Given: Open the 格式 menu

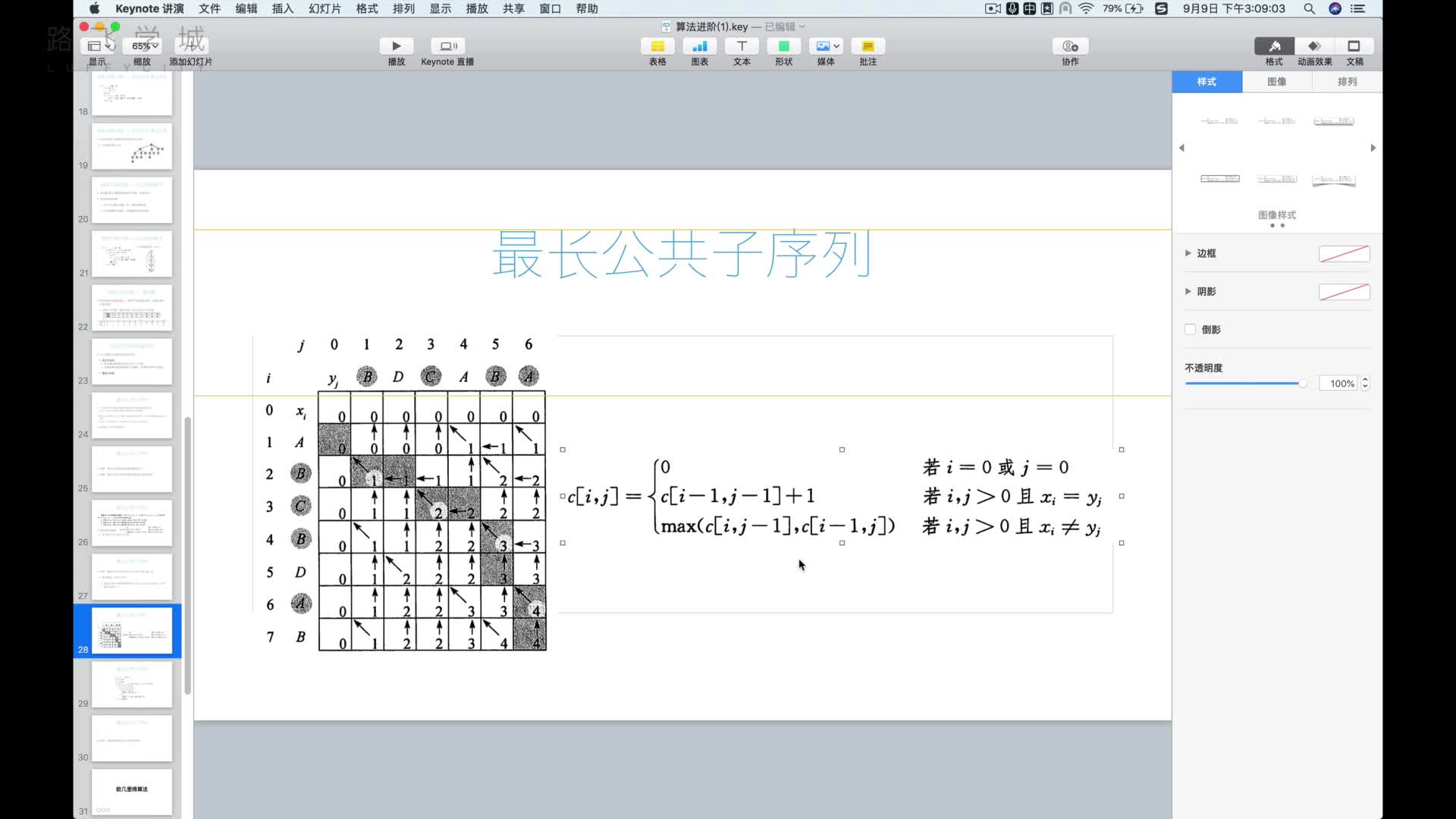Looking at the screenshot, I should click(367, 8).
